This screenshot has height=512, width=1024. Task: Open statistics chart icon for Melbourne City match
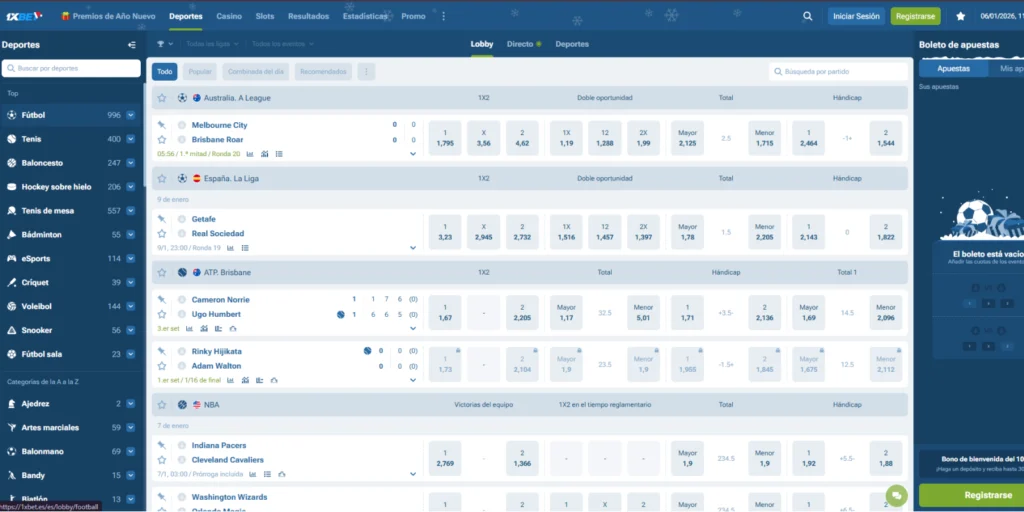(x=249, y=154)
